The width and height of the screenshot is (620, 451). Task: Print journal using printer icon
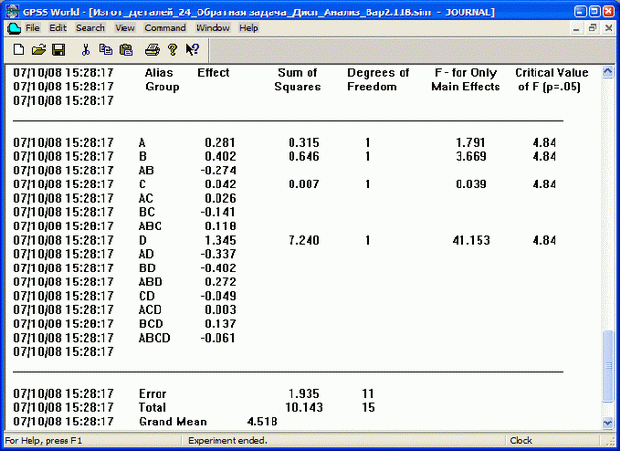click(152, 50)
